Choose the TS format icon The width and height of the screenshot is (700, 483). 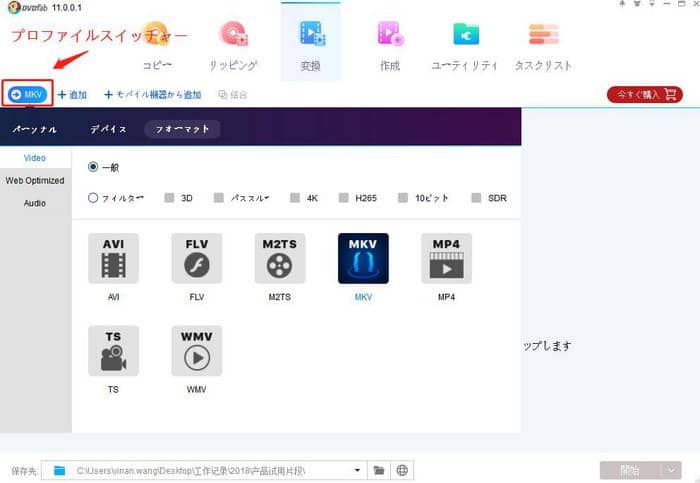coord(113,351)
